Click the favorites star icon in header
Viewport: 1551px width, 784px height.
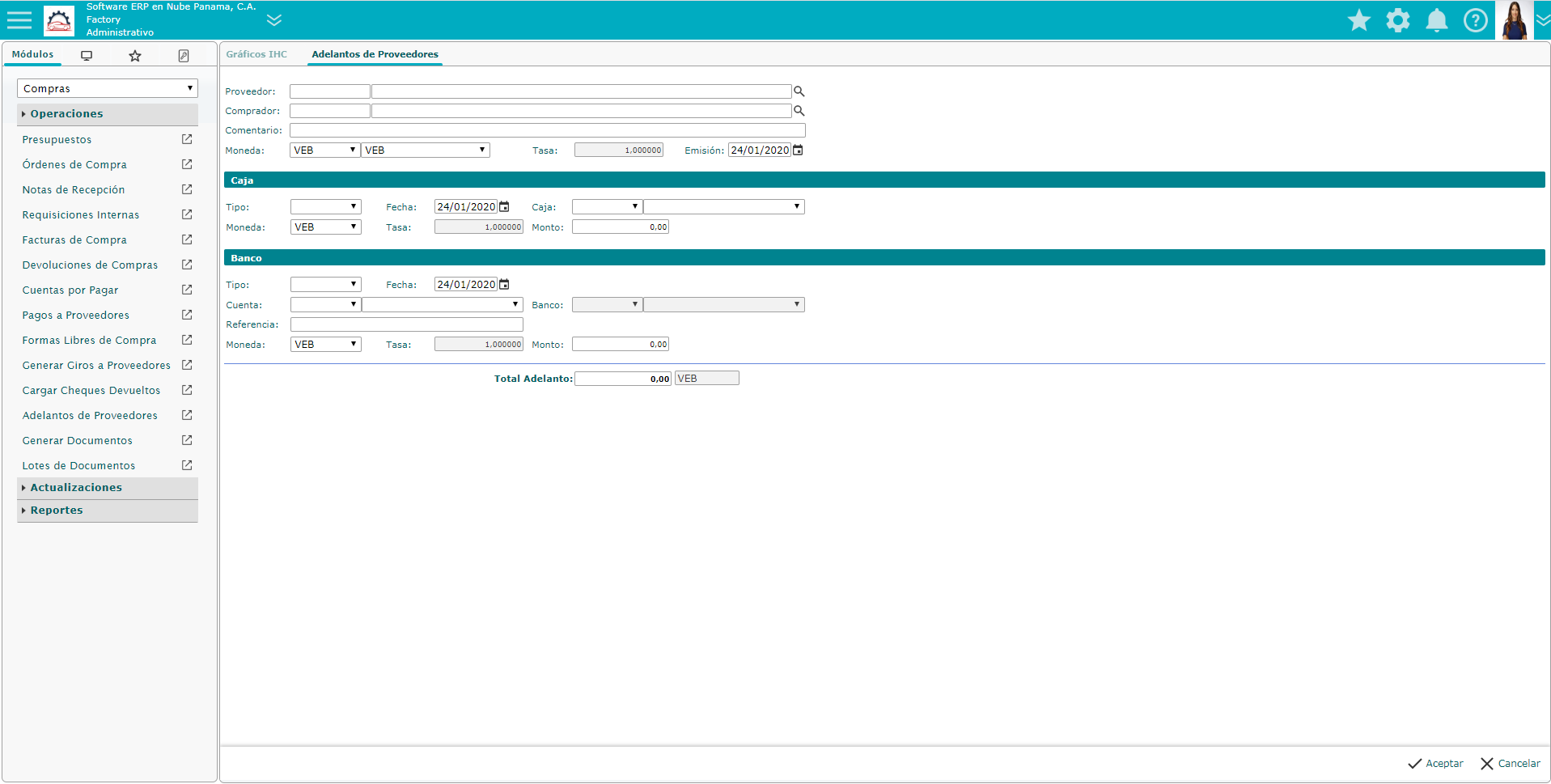click(1358, 20)
